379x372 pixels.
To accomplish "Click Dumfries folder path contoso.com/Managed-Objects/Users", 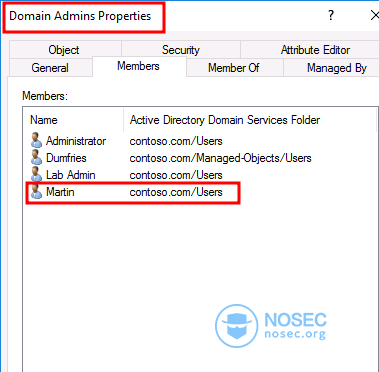I will click(x=220, y=158).
